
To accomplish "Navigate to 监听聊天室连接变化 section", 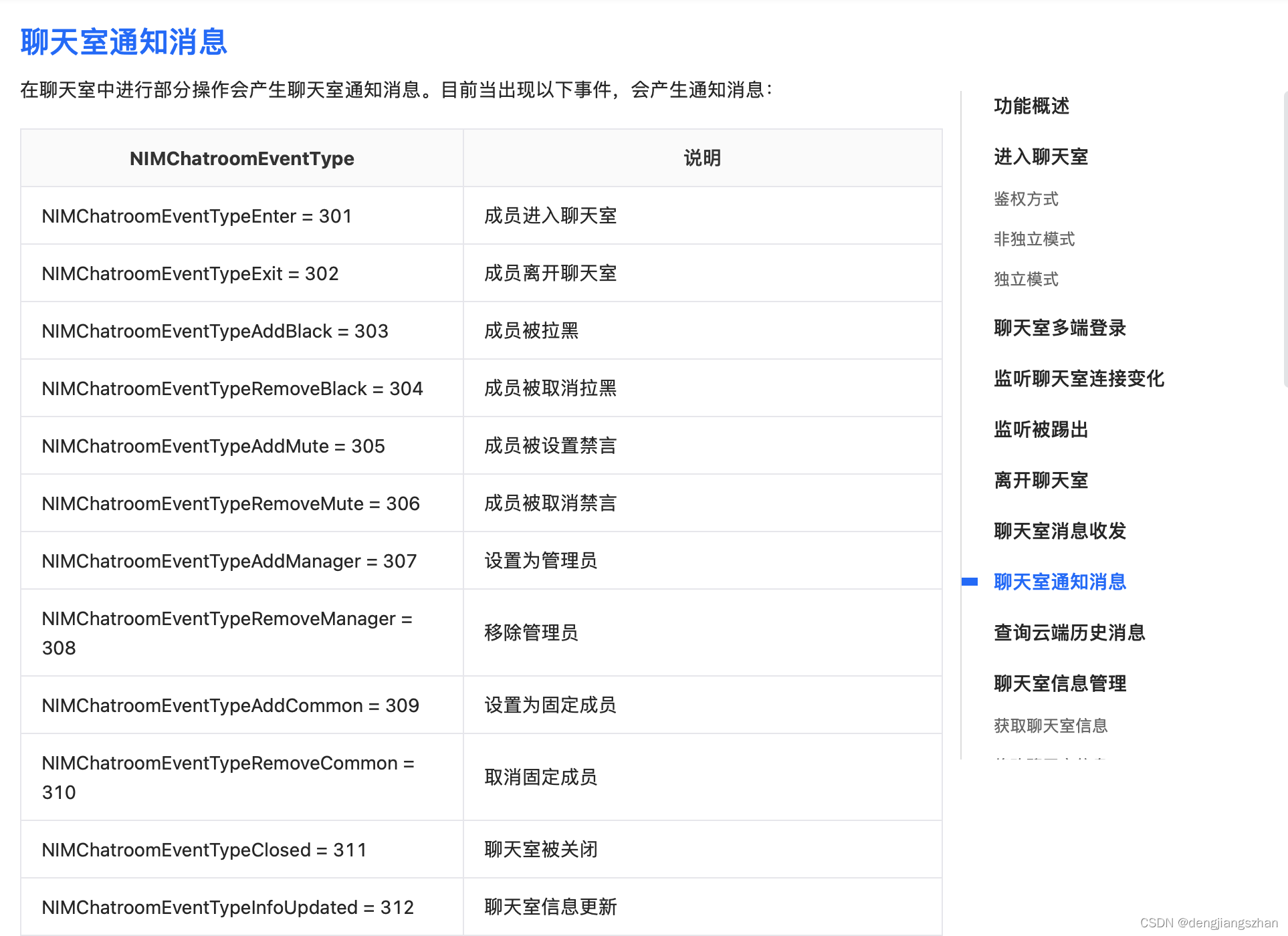I will [1079, 379].
